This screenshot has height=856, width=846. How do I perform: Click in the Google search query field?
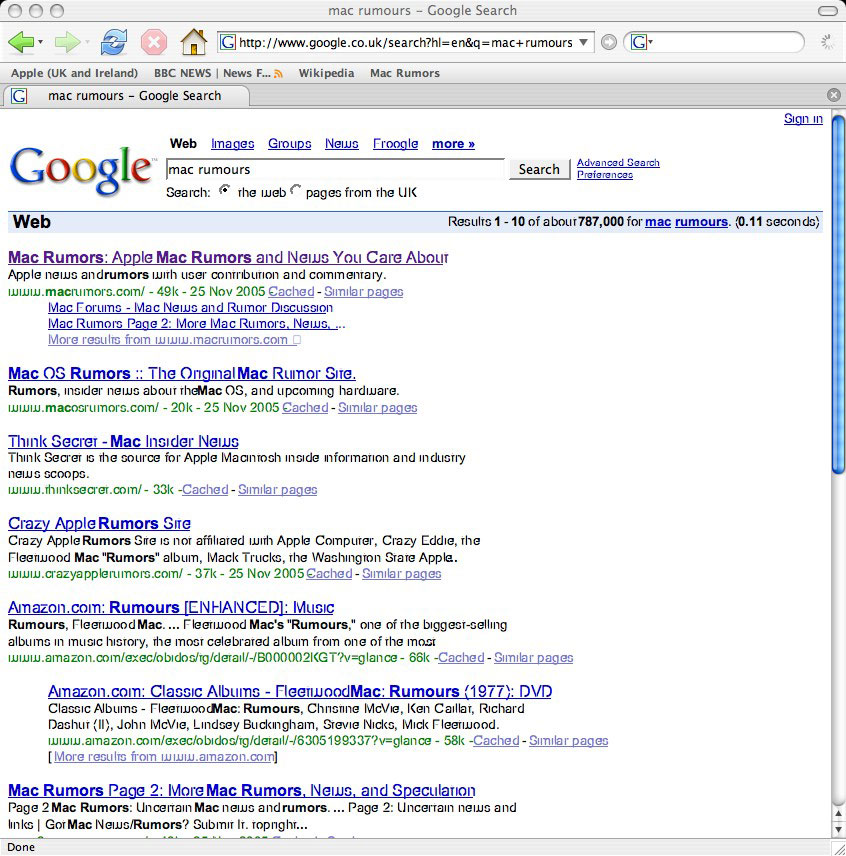335,169
